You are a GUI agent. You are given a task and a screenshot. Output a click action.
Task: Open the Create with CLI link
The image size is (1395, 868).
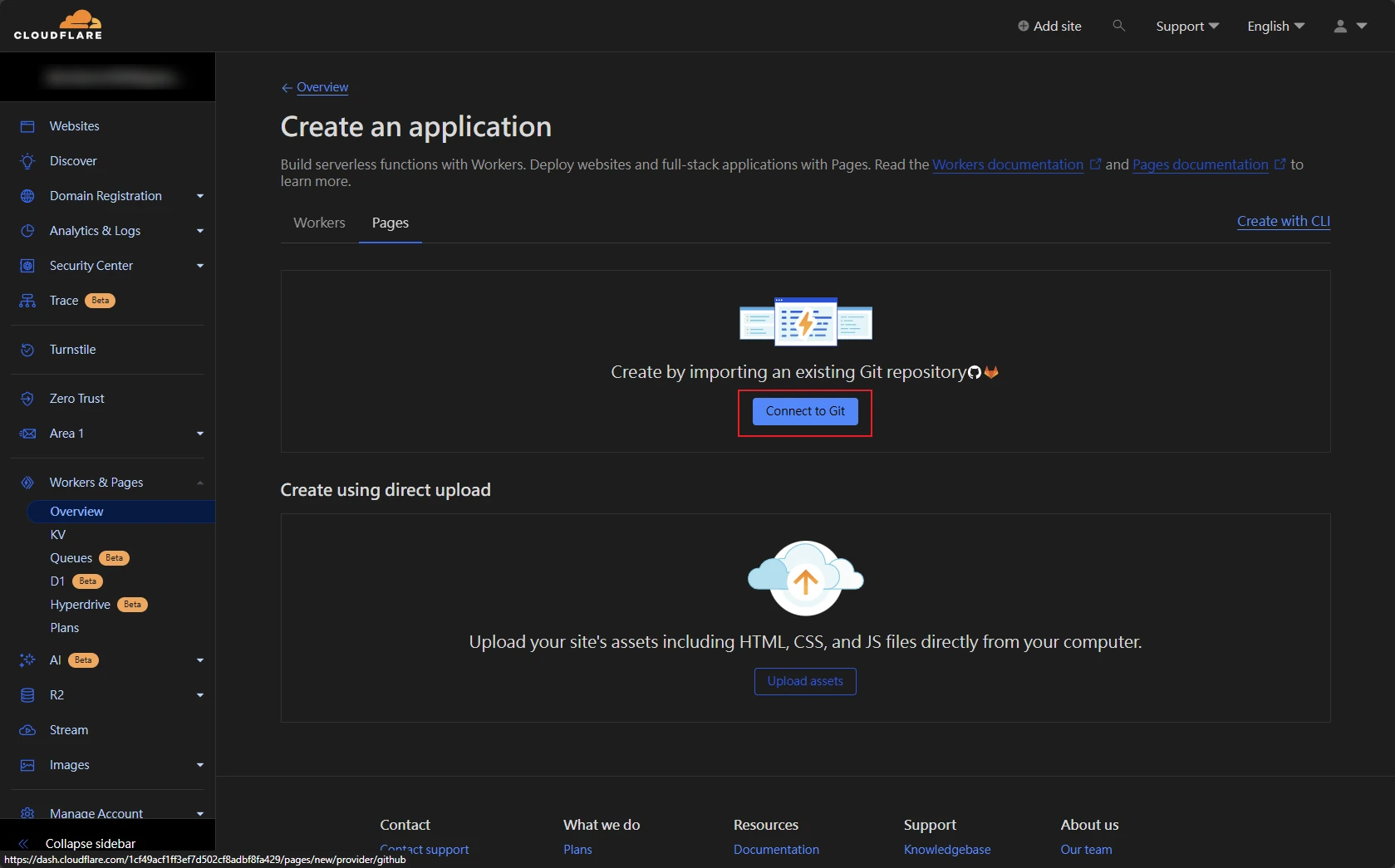1283,221
